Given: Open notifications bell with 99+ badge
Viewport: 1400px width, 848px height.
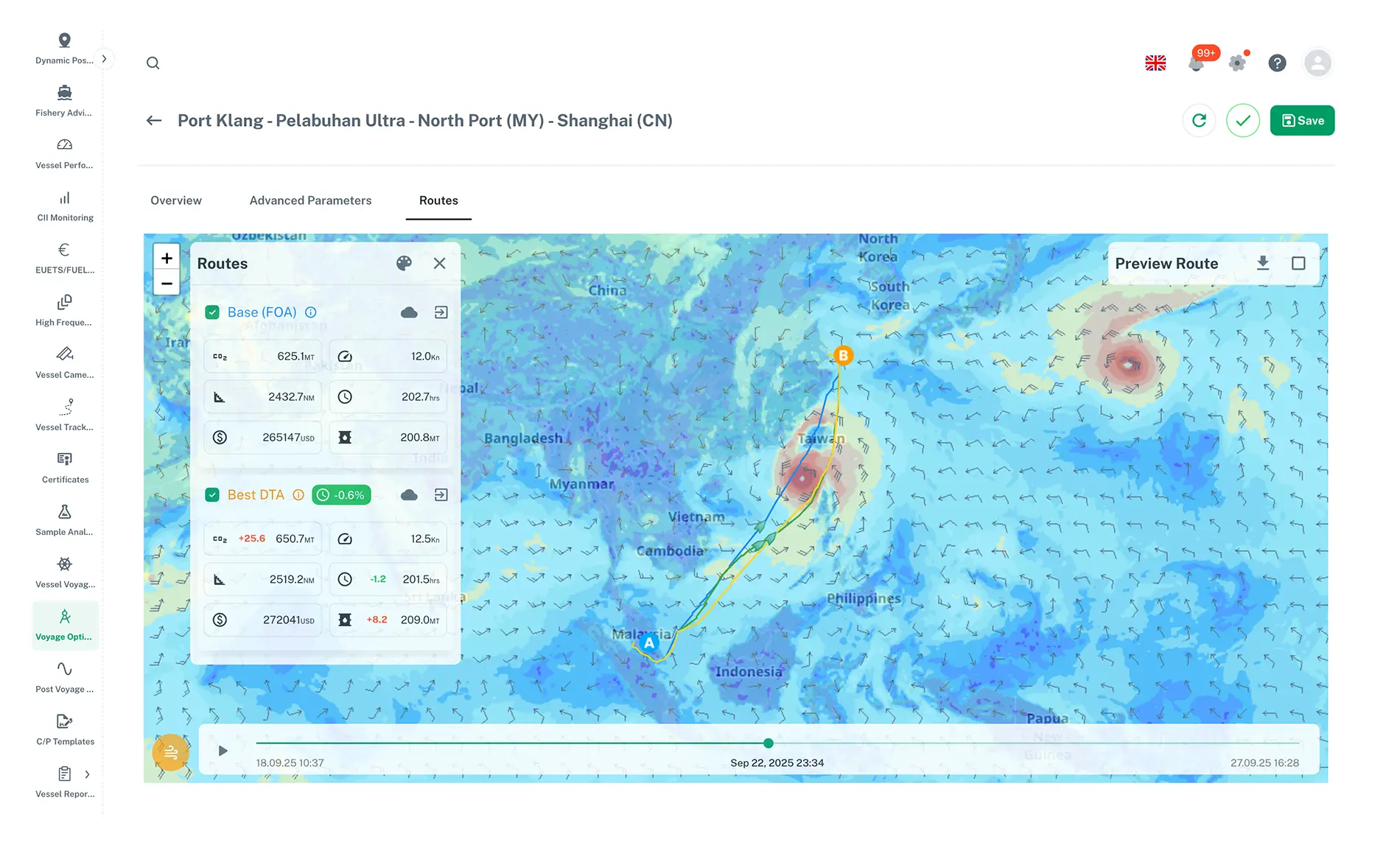Looking at the screenshot, I should coord(1197,63).
